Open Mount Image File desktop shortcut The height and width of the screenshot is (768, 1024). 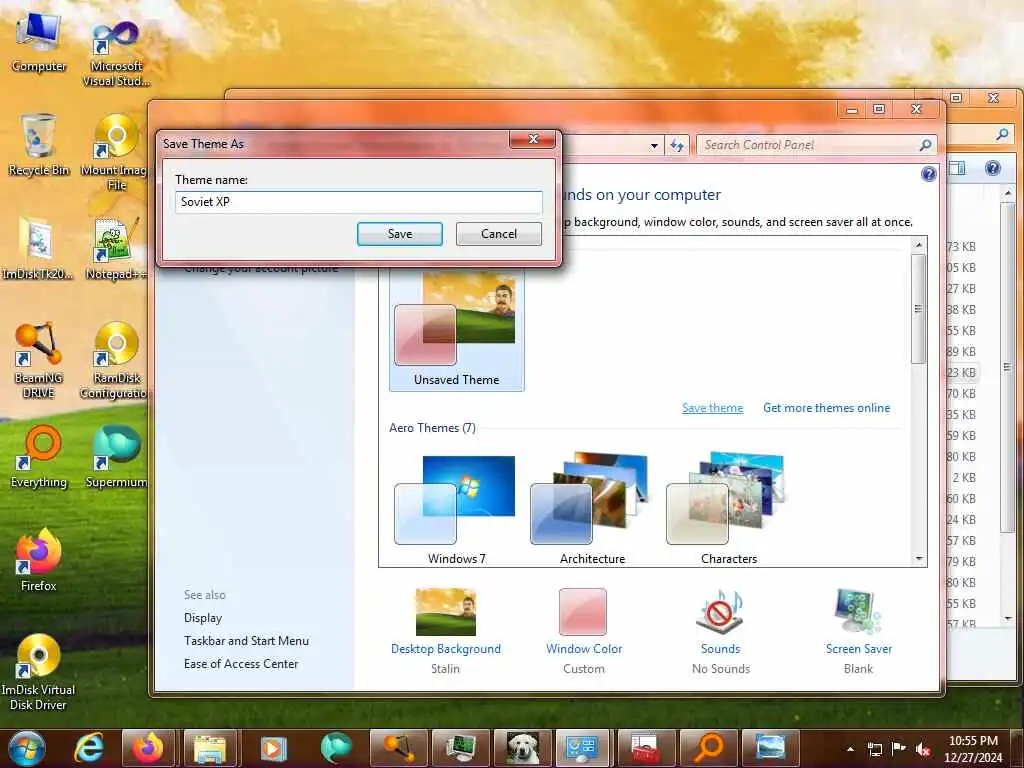pyautogui.click(x=116, y=152)
